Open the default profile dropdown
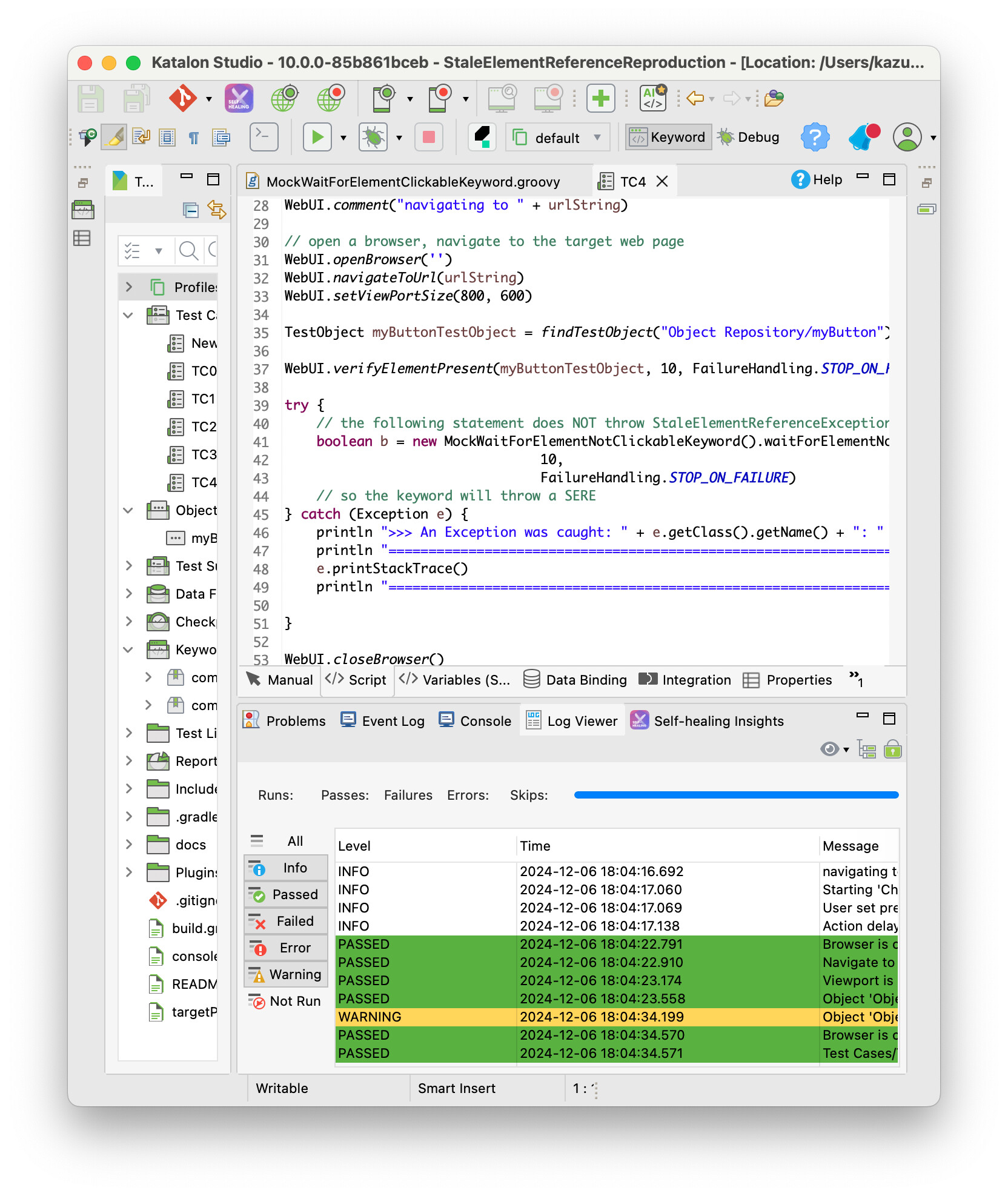The image size is (1008, 1196). tap(557, 138)
